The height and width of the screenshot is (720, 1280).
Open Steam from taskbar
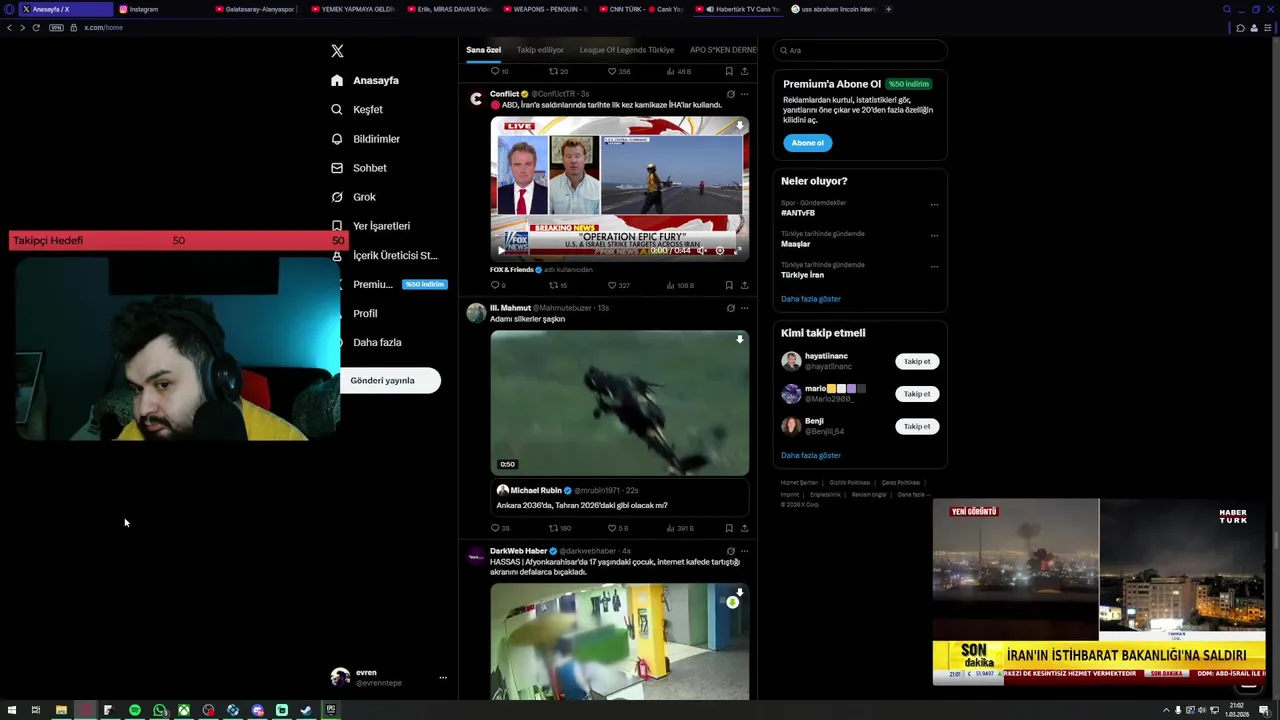click(x=306, y=710)
